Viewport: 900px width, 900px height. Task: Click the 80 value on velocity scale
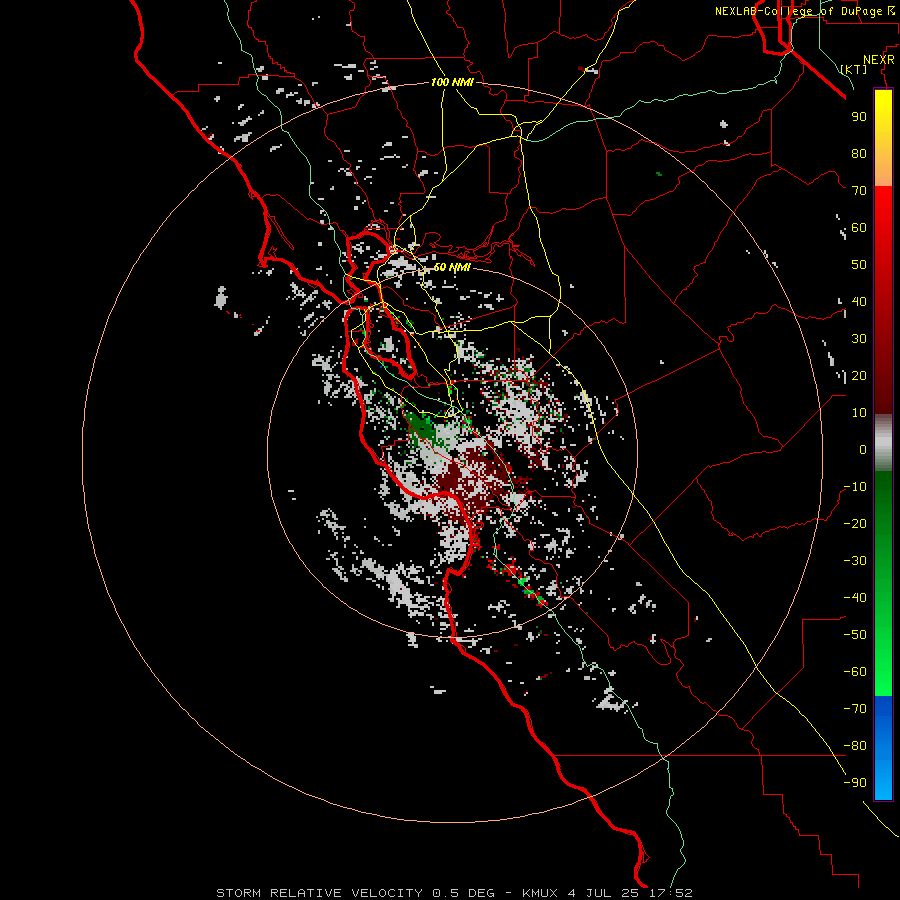859,154
